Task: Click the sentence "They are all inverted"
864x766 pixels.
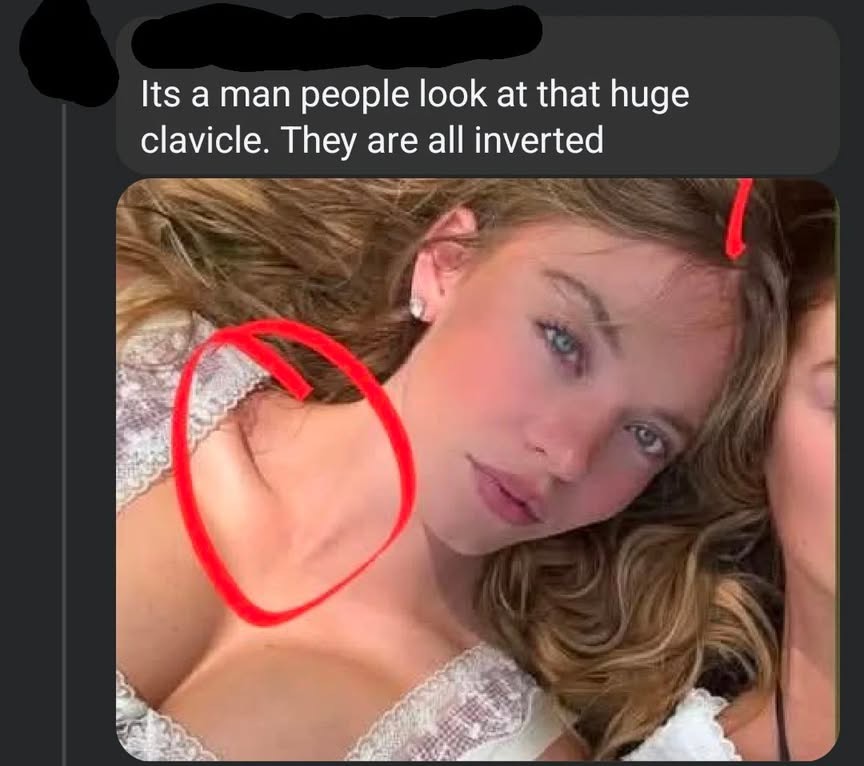Action: point(444,140)
